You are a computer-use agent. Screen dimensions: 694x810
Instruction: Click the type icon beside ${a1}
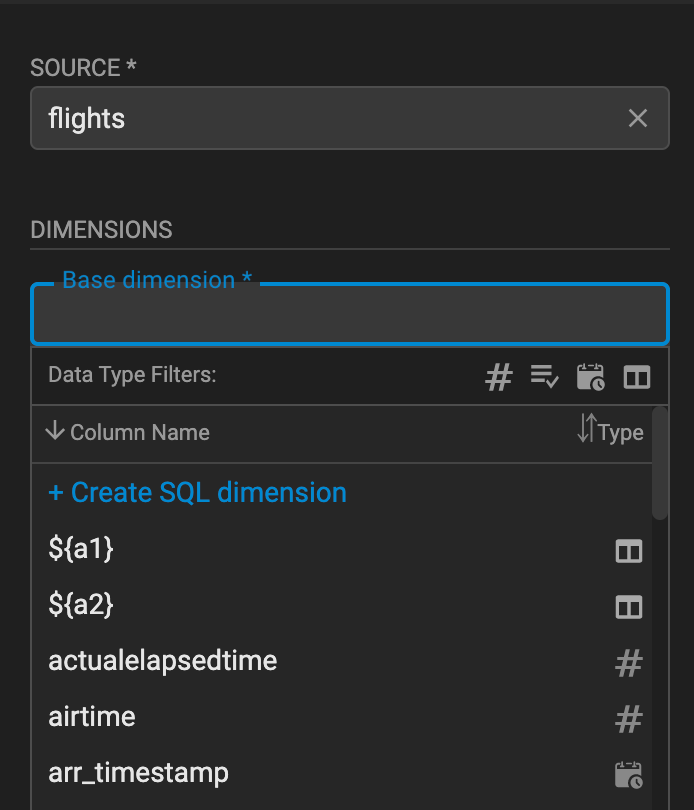pyautogui.click(x=629, y=551)
